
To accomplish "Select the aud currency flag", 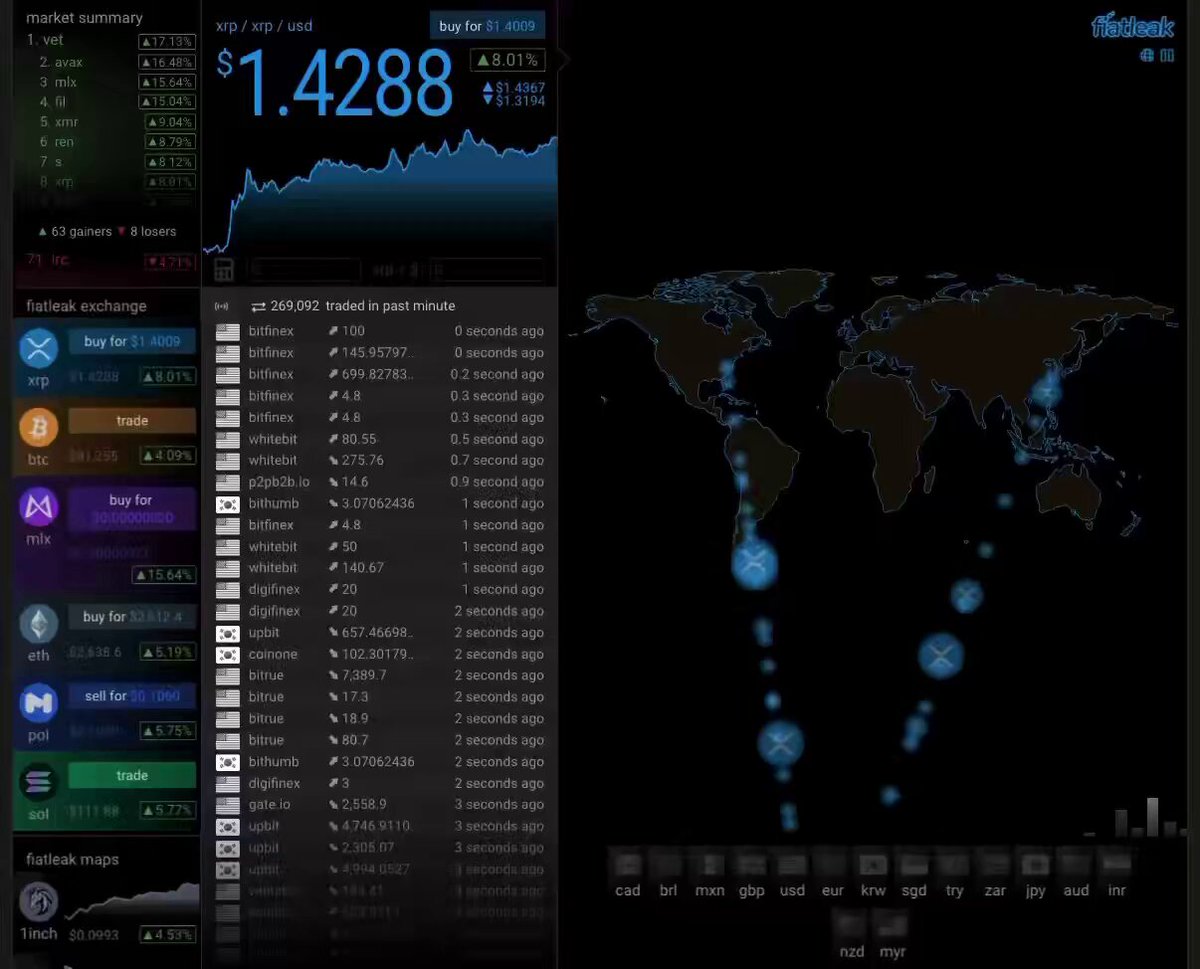I will (x=1076, y=865).
